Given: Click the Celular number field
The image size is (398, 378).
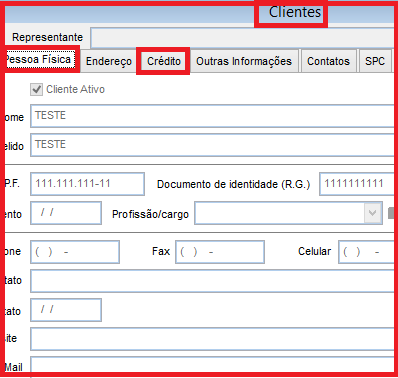Looking at the screenshot, I should pos(366,252).
